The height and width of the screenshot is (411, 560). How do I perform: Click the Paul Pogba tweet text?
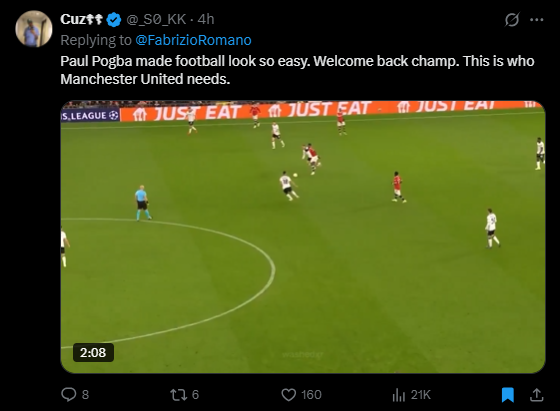pyautogui.click(x=297, y=70)
